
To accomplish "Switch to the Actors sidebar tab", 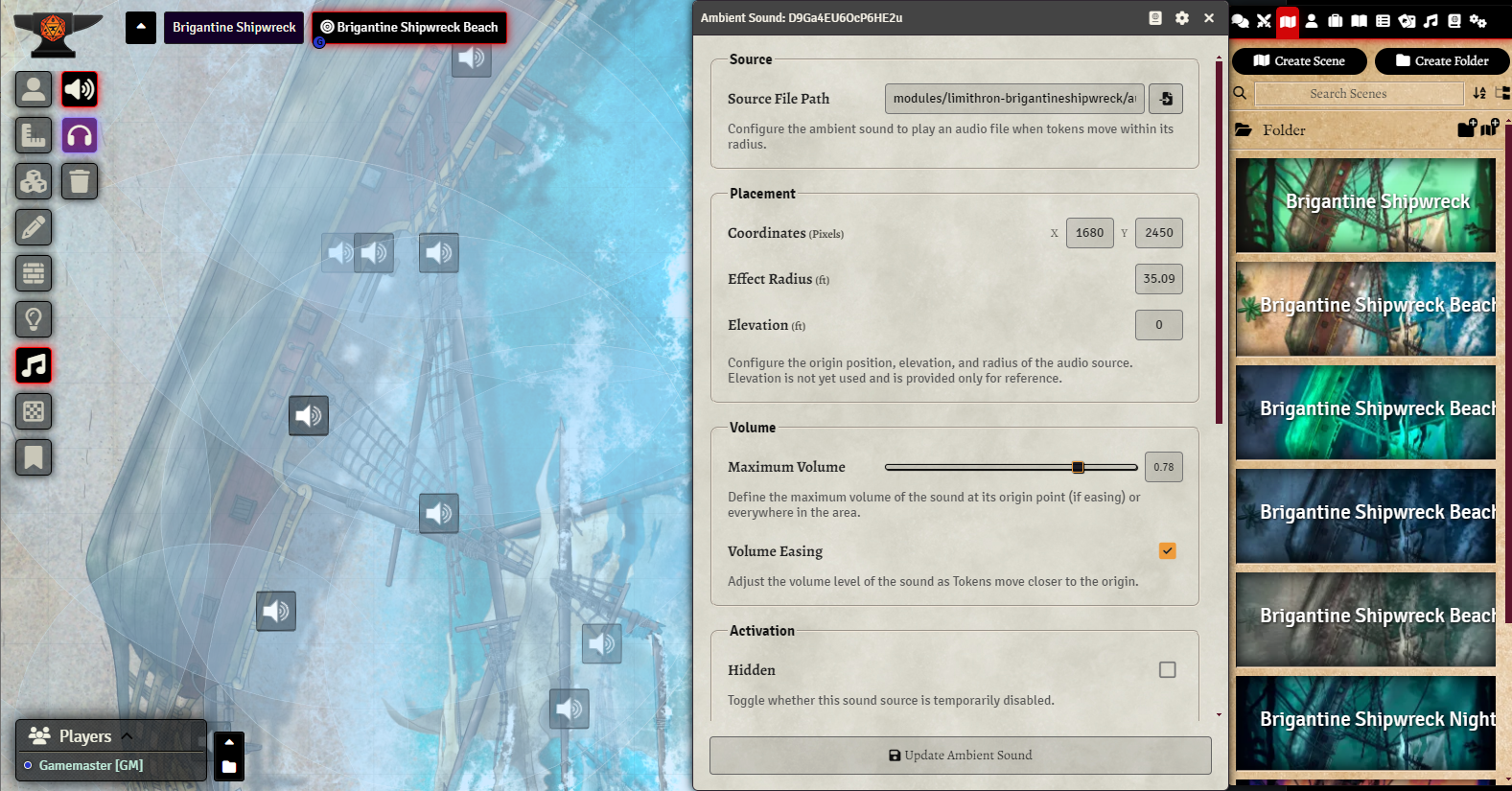I will pos(1312,20).
